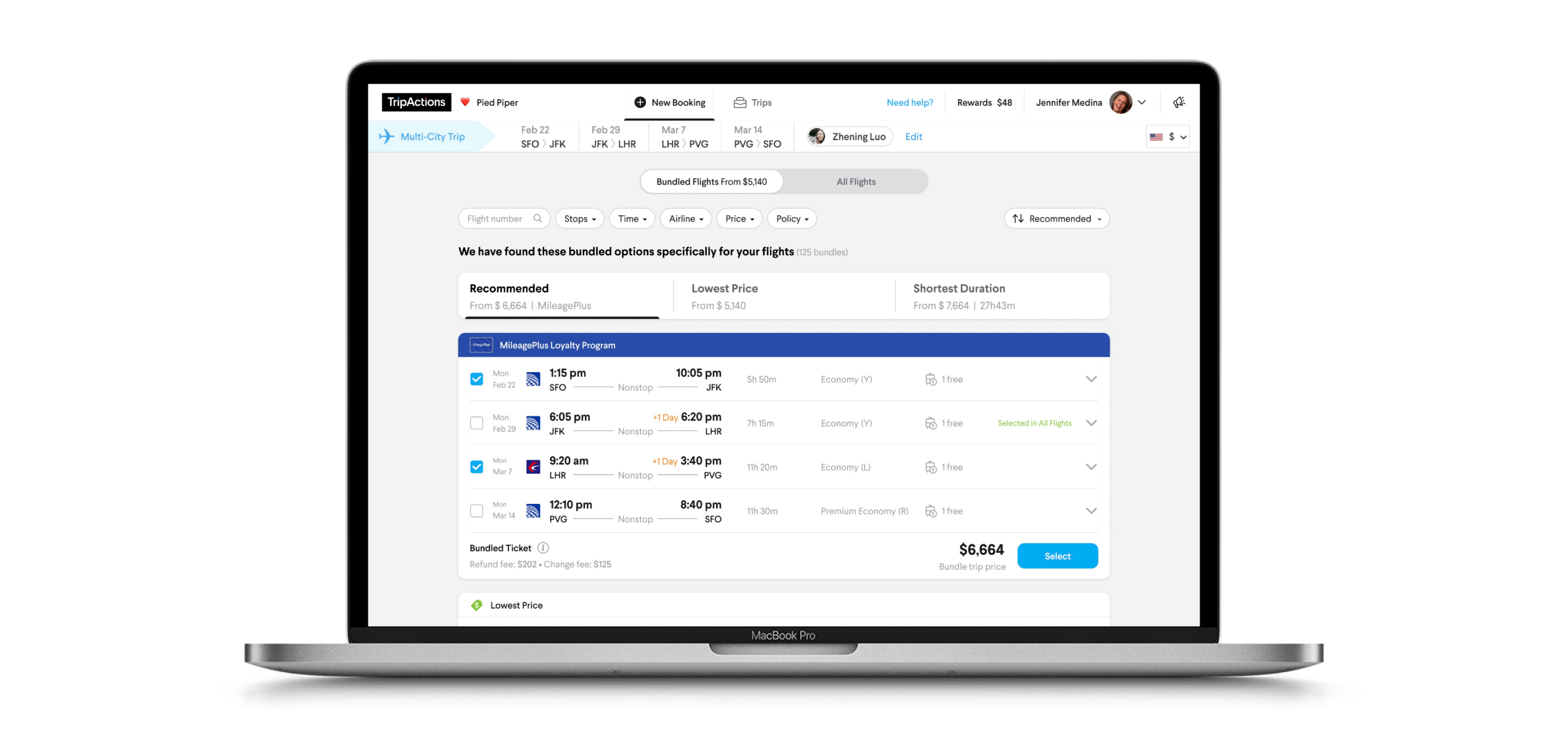Image resolution: width=1568 pixels, height=752 pixels.
Task: Click Select button for $6,664 bundle
Action: (x=1058, y=555)
